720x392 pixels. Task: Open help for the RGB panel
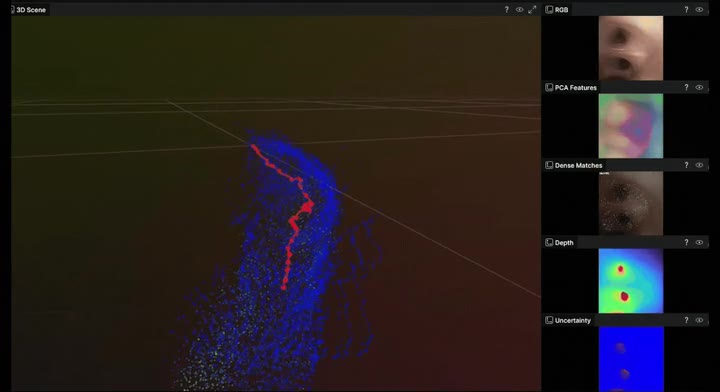(x=686, y=10)
